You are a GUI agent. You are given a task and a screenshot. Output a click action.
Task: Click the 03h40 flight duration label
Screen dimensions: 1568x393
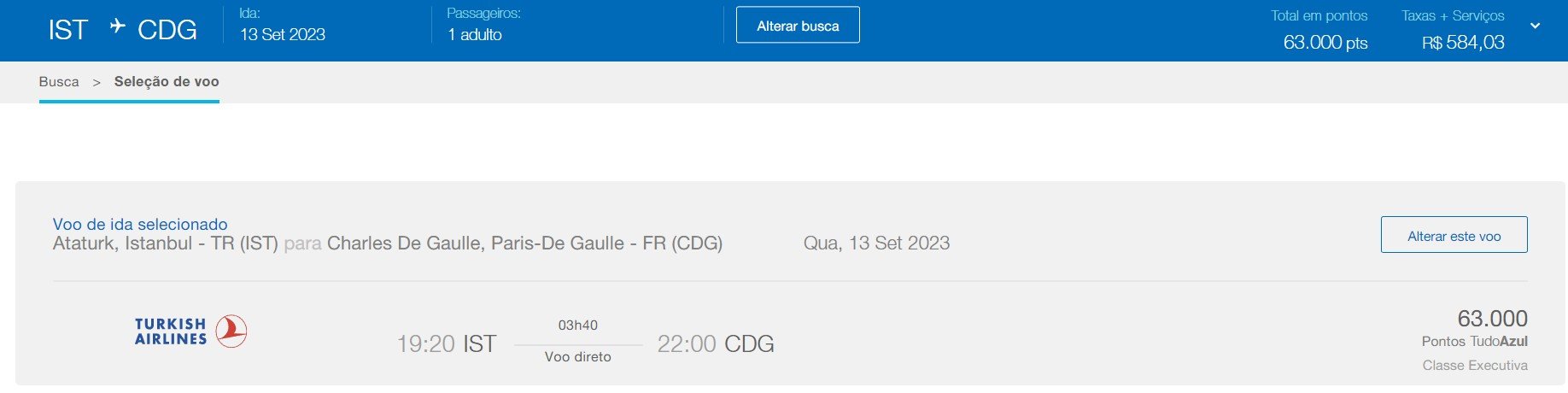point(578,325)
